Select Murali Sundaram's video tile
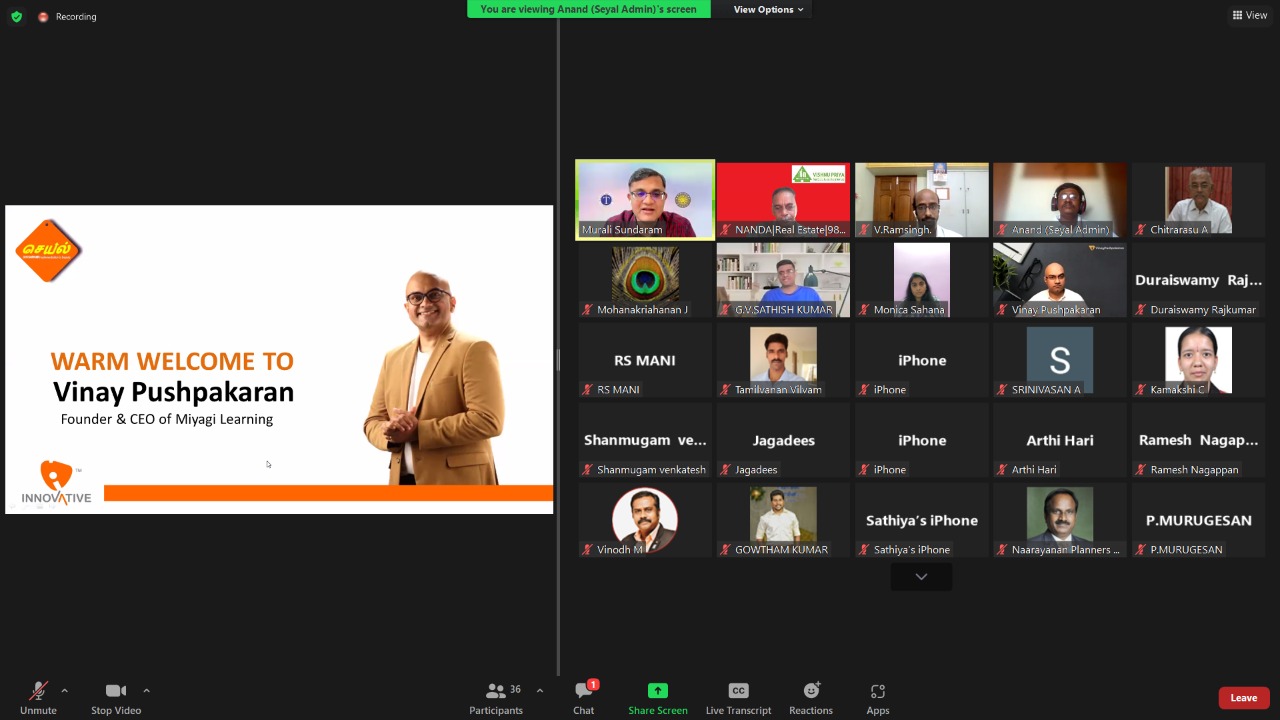Viewport: 1280px width, 720px height. click(645, 200)
